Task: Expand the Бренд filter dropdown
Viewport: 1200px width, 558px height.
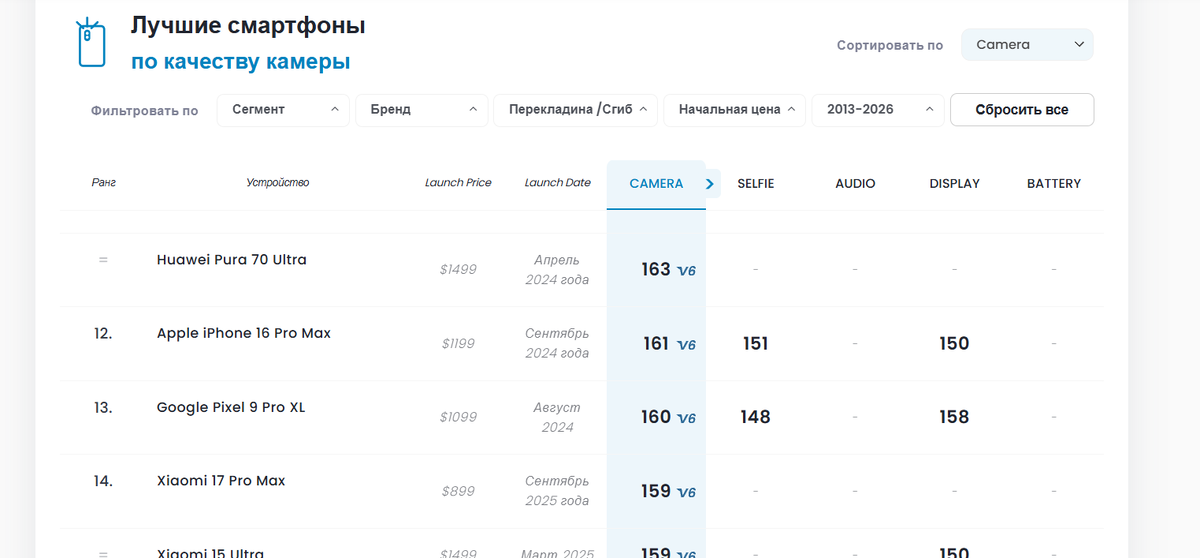Action: (x=421, y=110)
